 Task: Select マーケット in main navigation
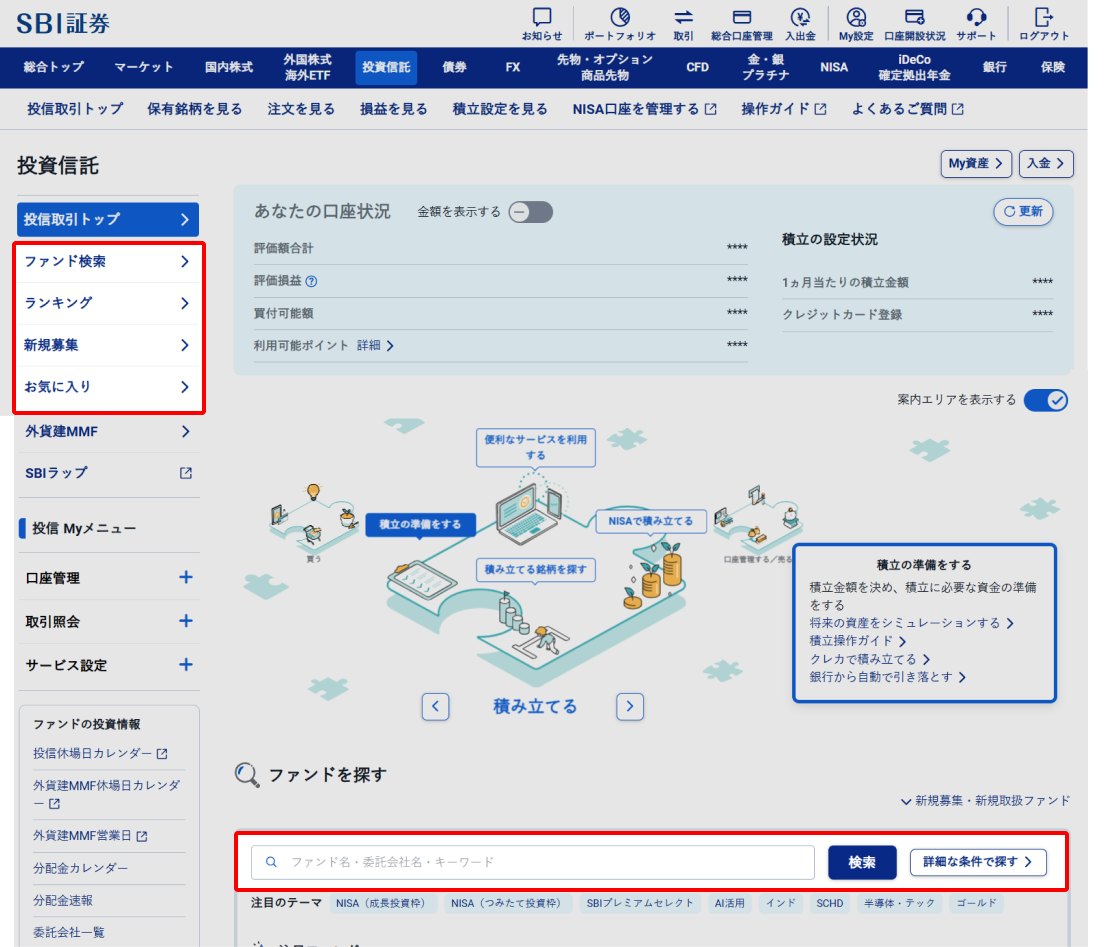click(x=144, y=67)
